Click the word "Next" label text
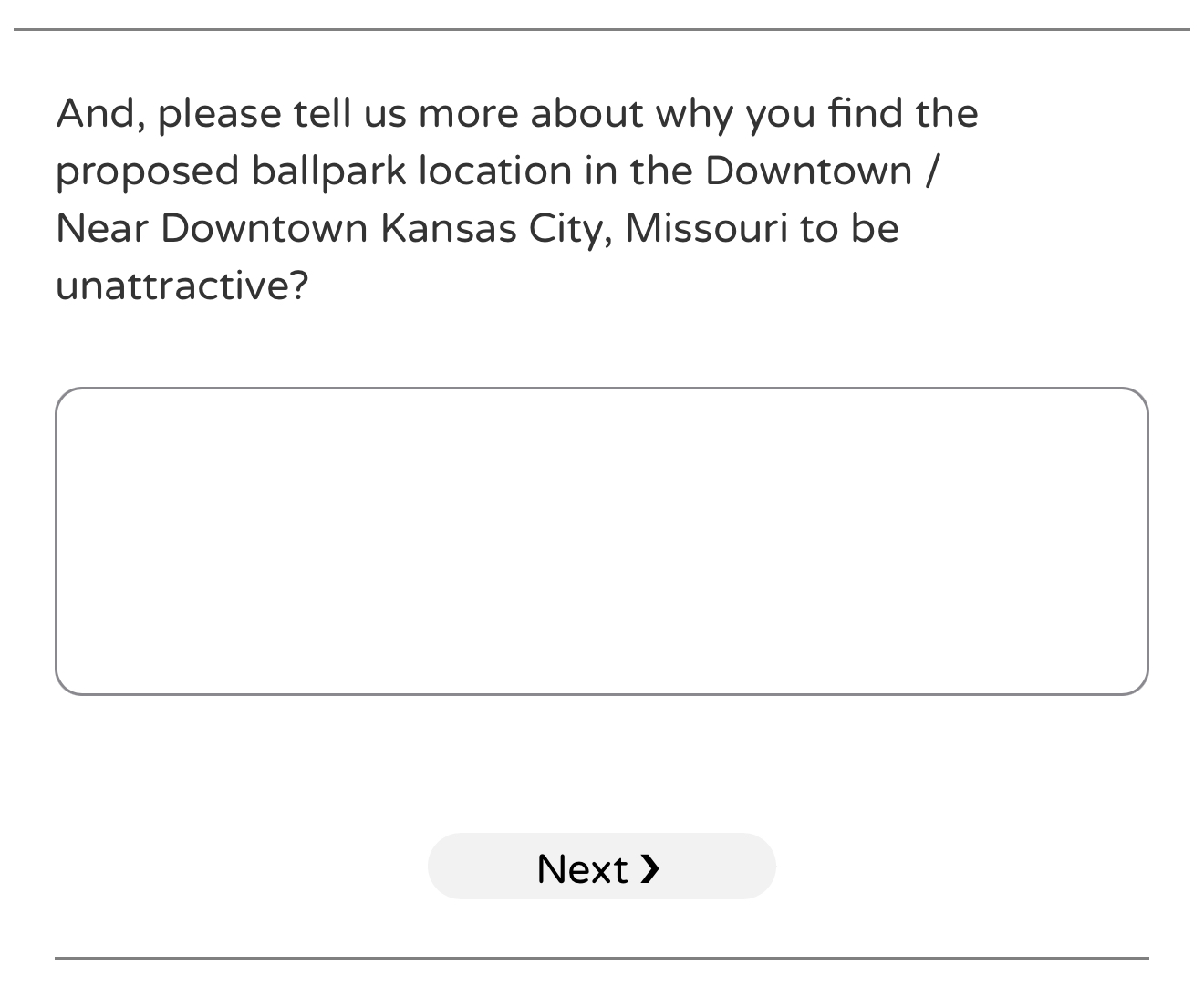Viewport: 1204px width, 997px height. point(581,869)
